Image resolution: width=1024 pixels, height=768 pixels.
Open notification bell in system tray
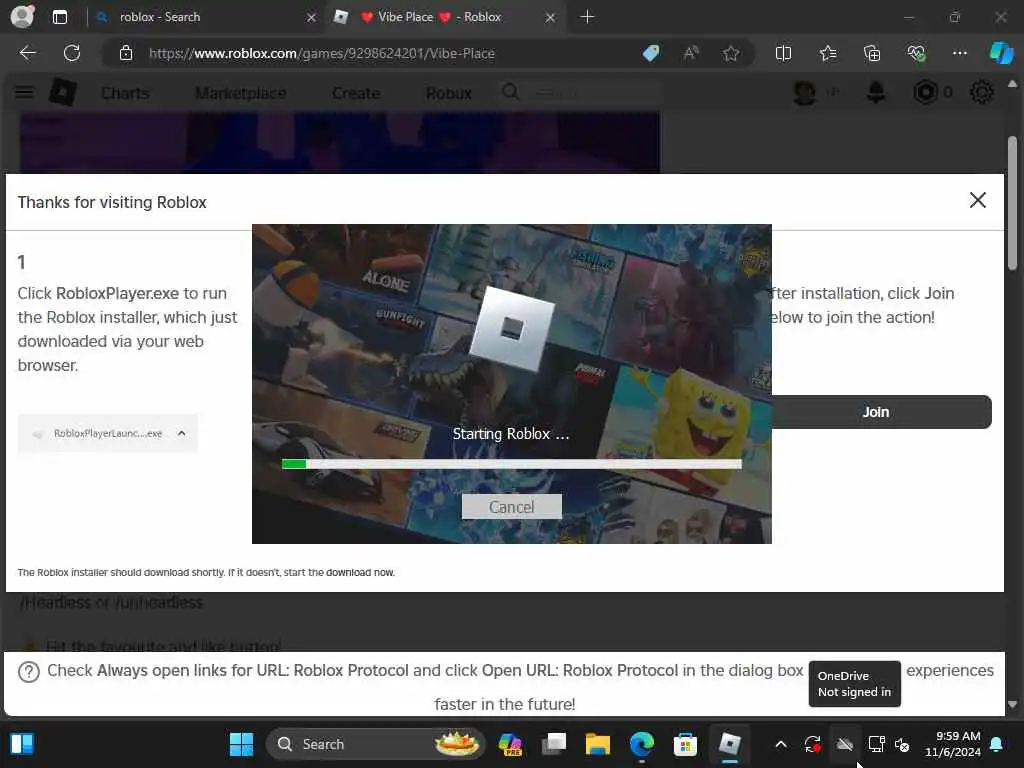[997, 744]
